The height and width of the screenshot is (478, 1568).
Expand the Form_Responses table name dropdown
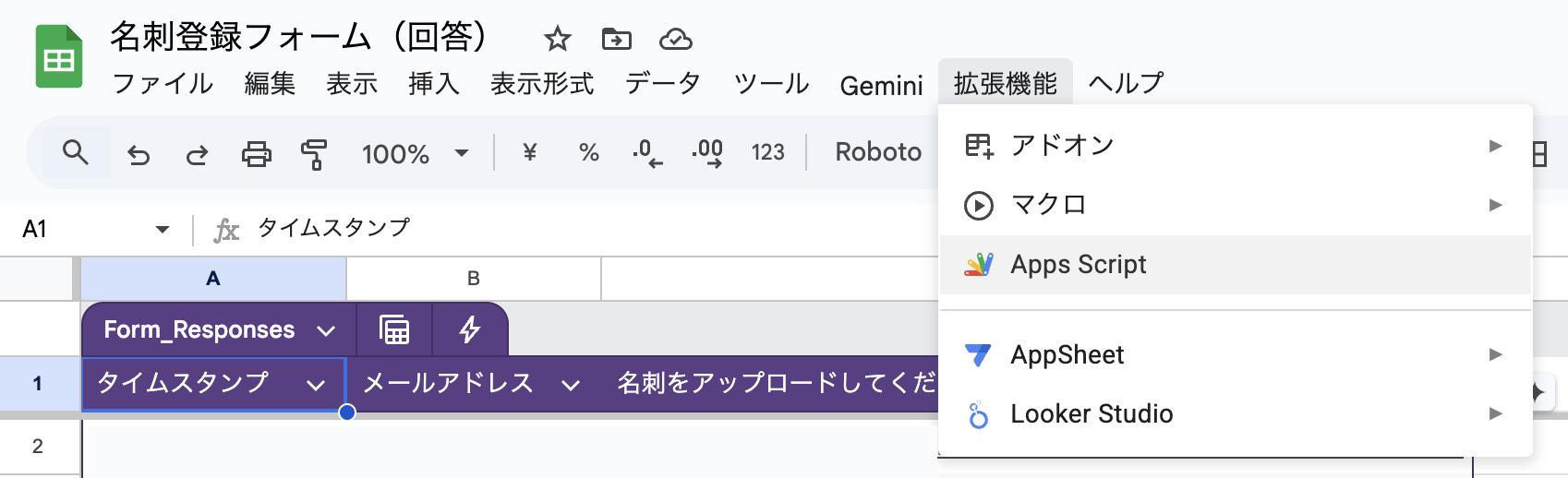325,330
